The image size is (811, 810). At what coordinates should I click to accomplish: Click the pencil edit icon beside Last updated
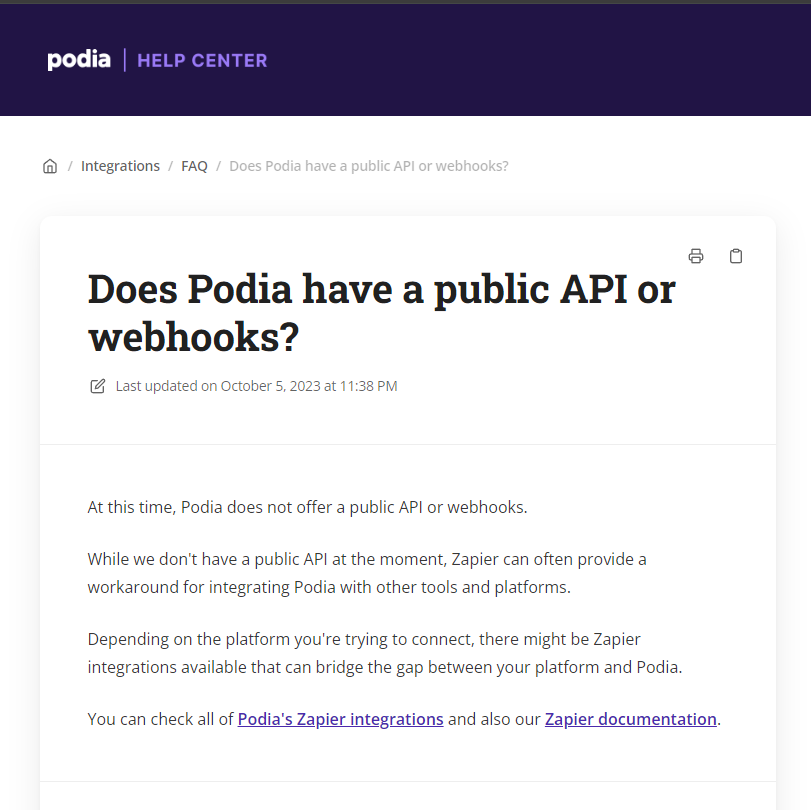tap(98, 386)
